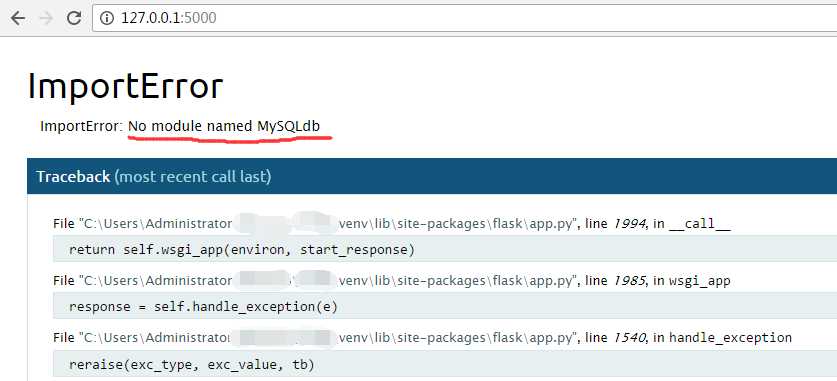Focus the address bar showing 127.0.0.1:5000
Viewport: 837px width, 381px height.
pos(464,18)
